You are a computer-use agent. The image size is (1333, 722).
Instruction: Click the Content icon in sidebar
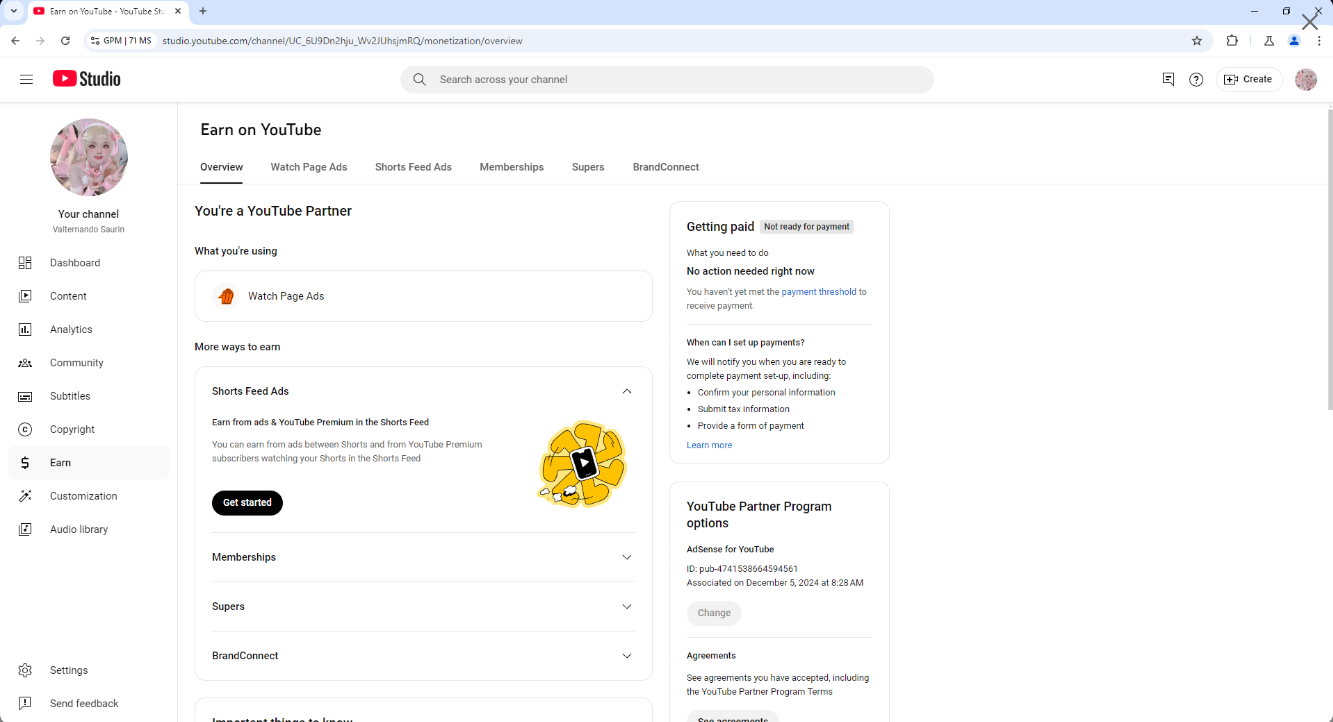click(x=25, y=296)
